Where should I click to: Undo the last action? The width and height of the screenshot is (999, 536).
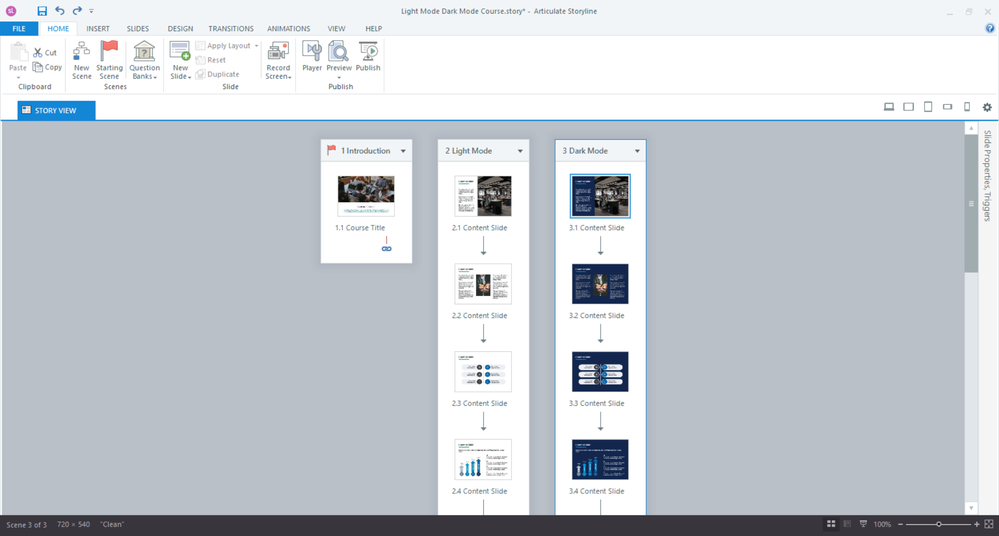coord(60,11)
